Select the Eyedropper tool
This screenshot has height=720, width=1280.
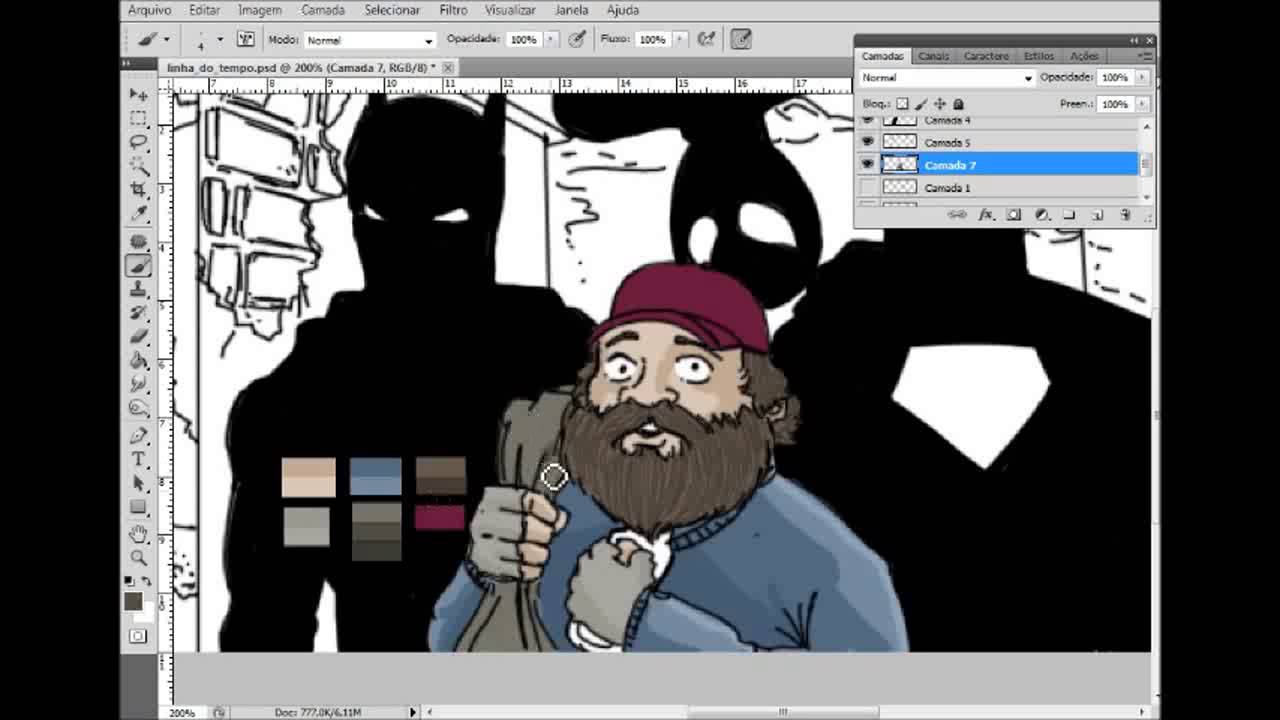138,214
